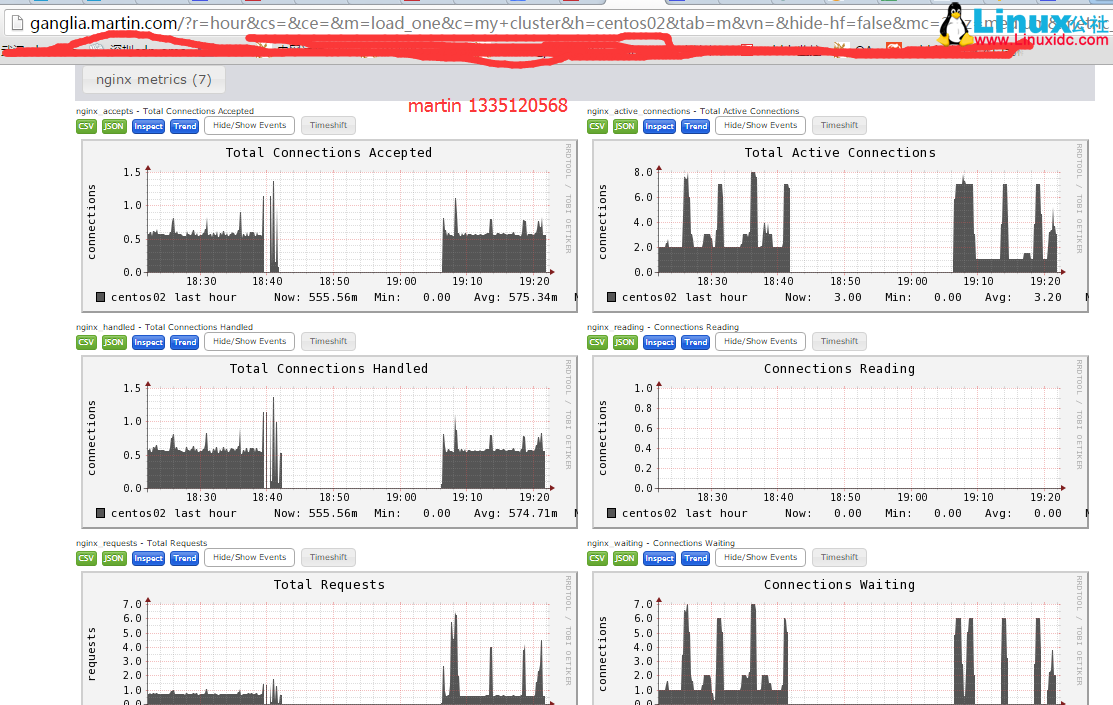Toggle Hide/Show Events on Total Requests
The width and height of the screenshot is (1113, 705).
pos(250,558)
